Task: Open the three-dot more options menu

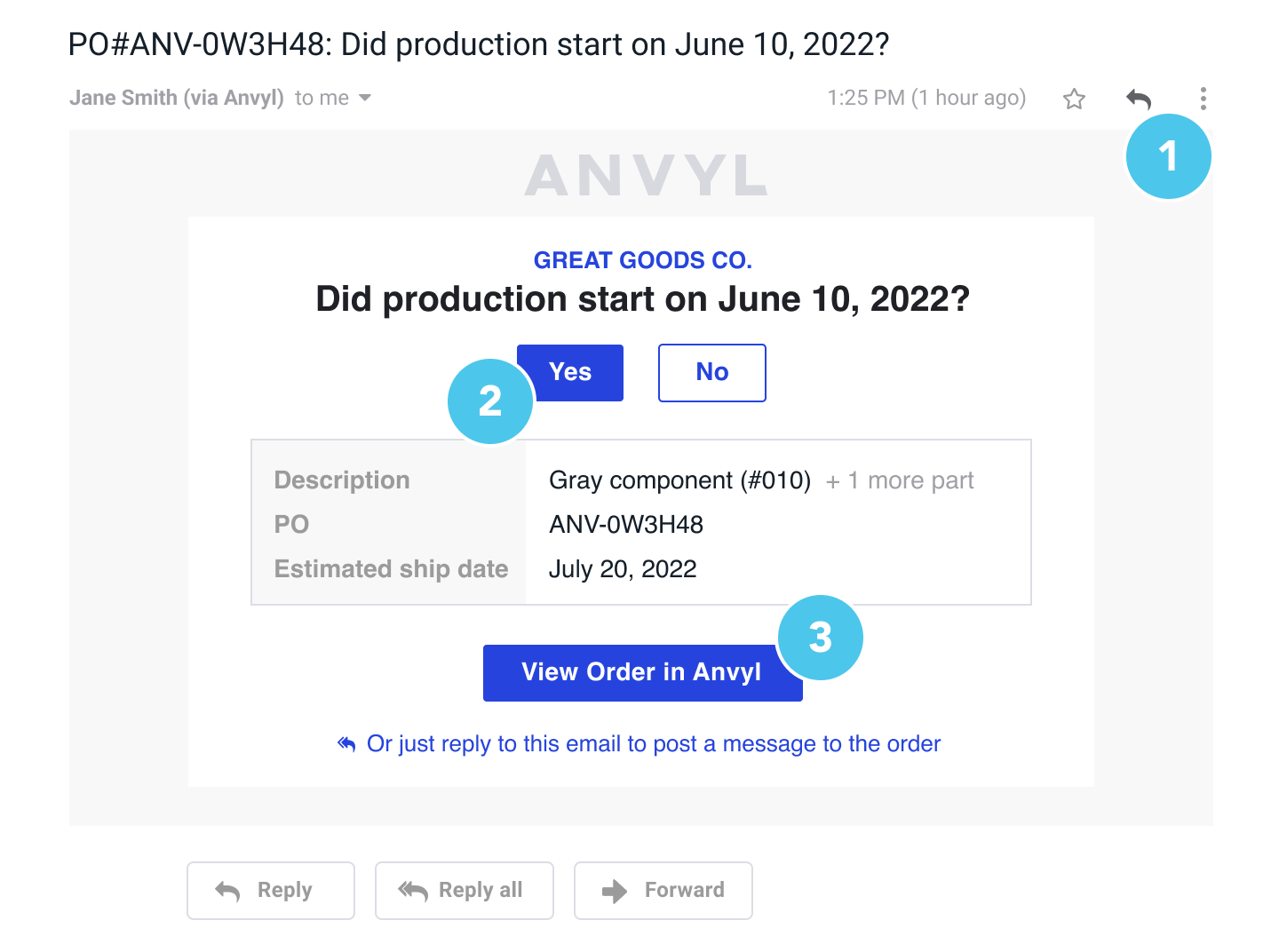Action: pyautogui.click(x=1203, y=99)
